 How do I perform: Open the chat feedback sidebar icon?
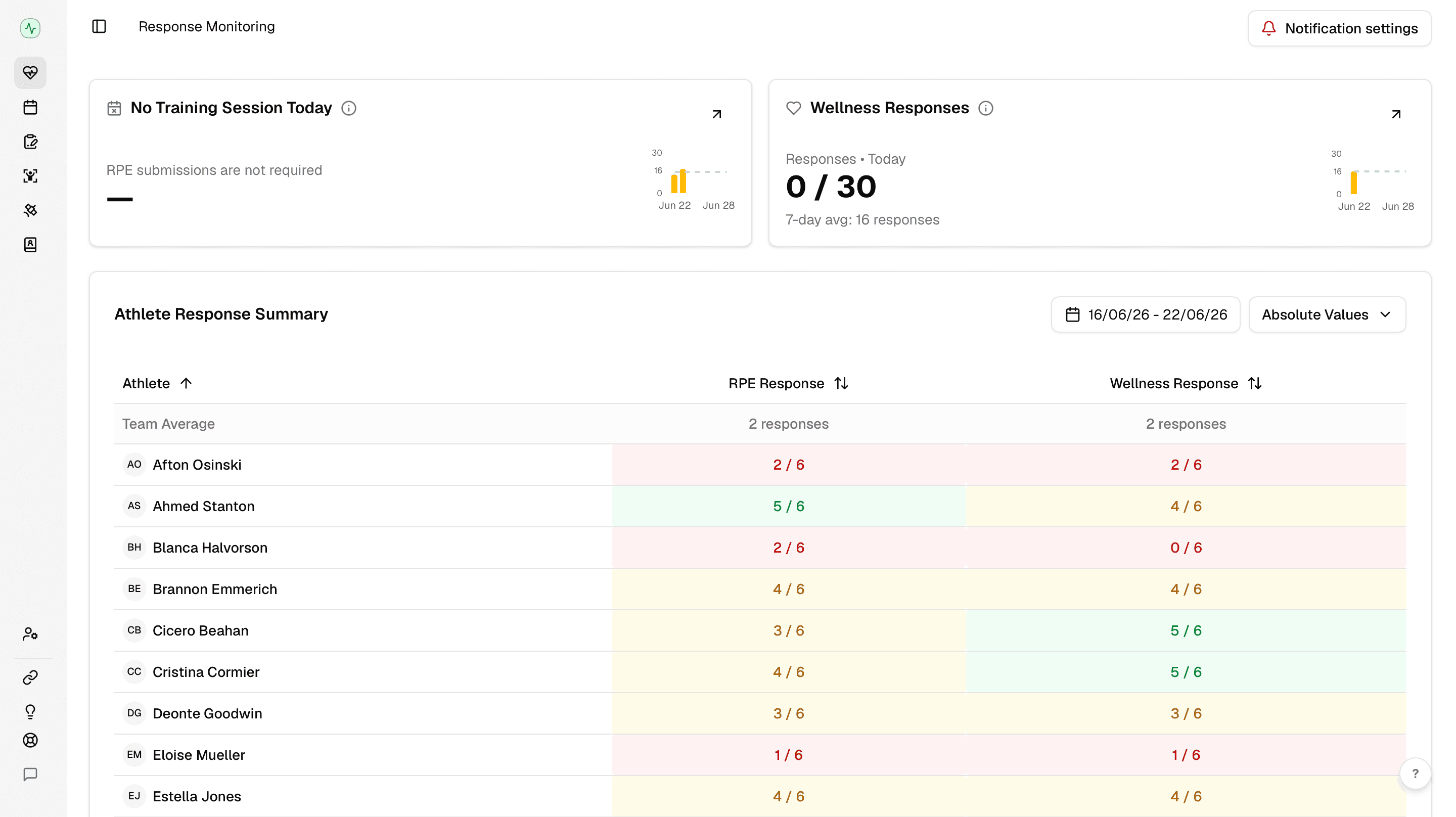coord(30,774)
